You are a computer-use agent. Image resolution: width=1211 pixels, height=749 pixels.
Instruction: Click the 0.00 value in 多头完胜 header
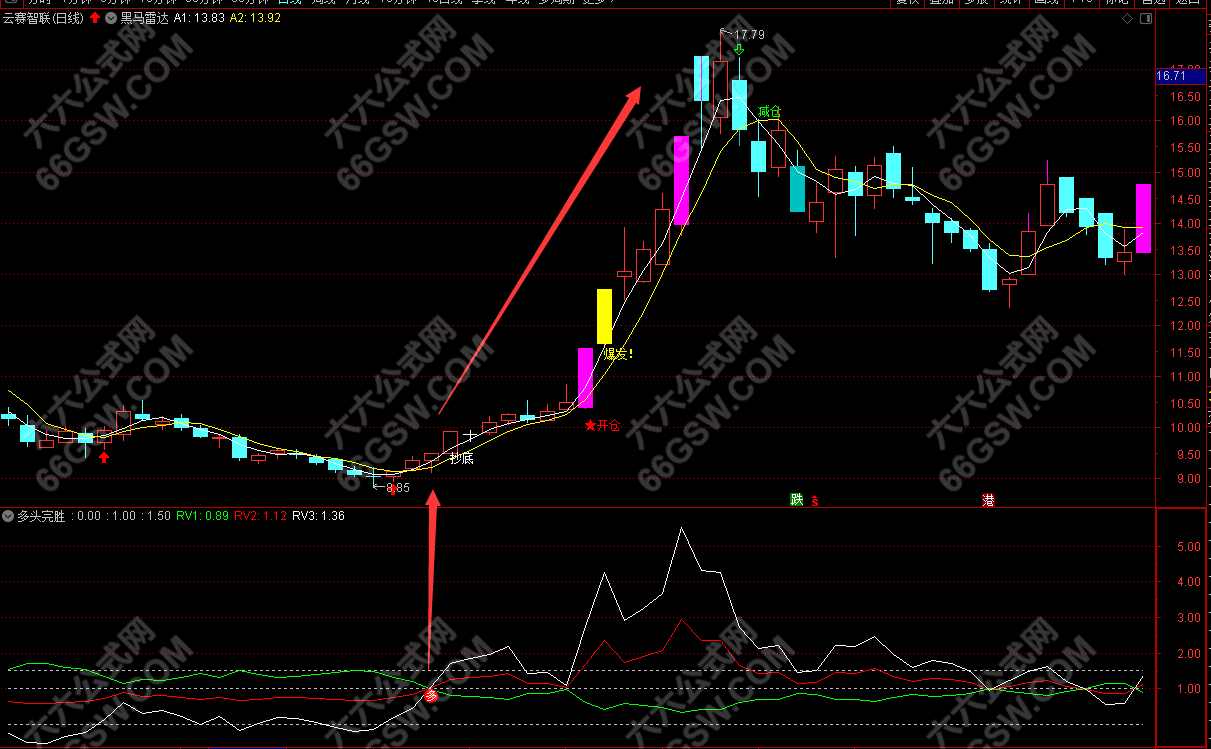coord(89,516)
